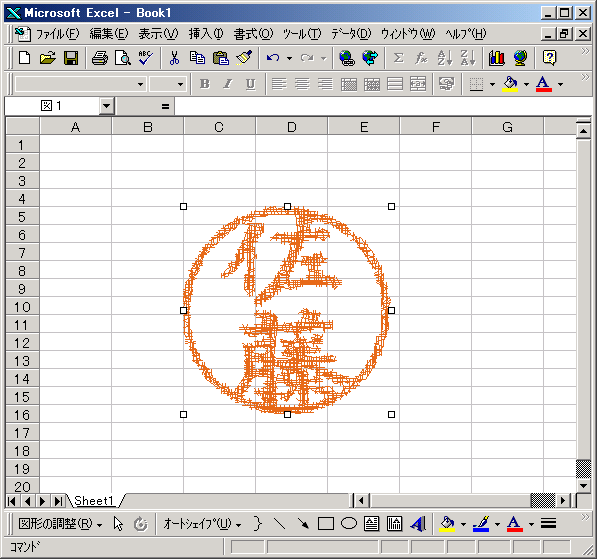Viewport: 597px width, 559px height.
Task: Click the Sort Ascending A-Z icon
Action: [x=444, y=58]
